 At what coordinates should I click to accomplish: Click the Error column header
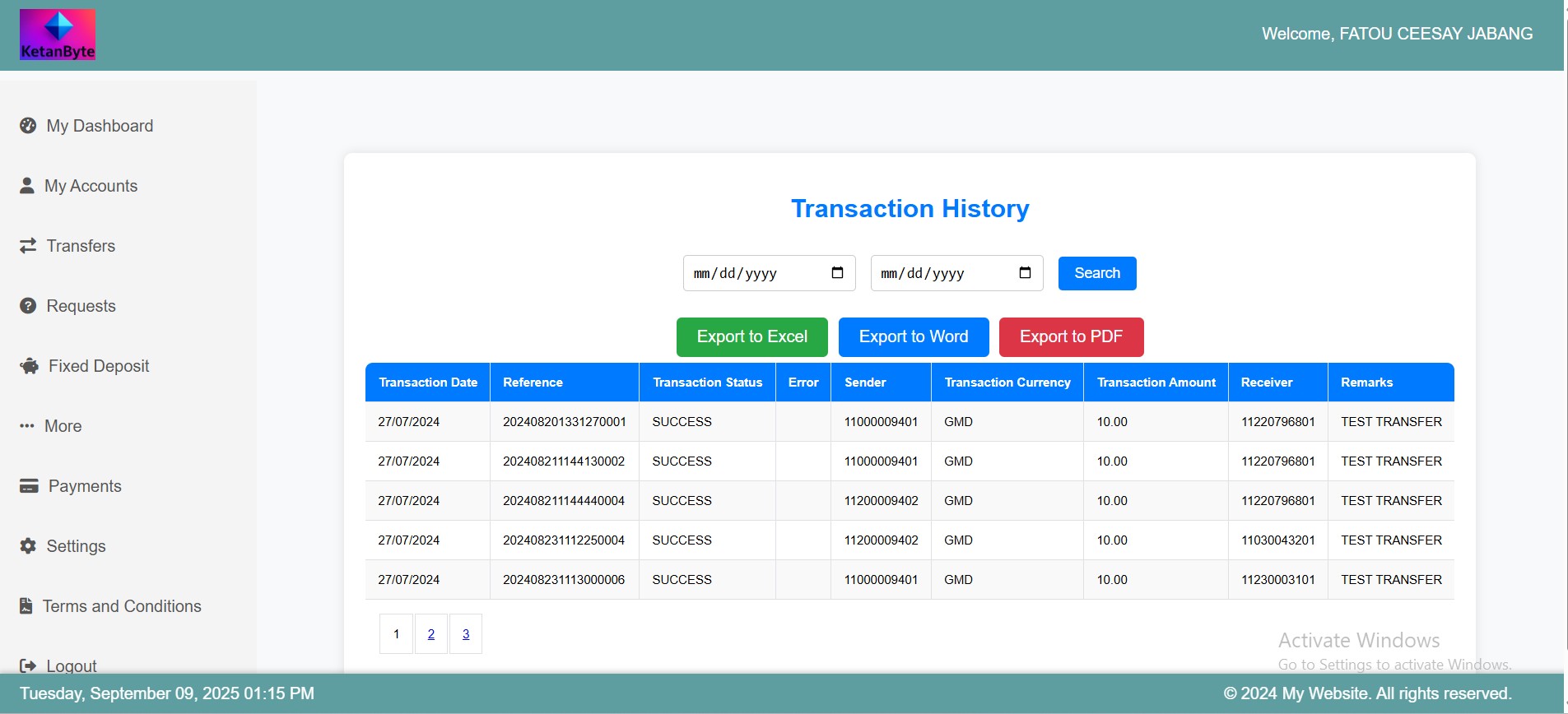[x=803, y=382]
